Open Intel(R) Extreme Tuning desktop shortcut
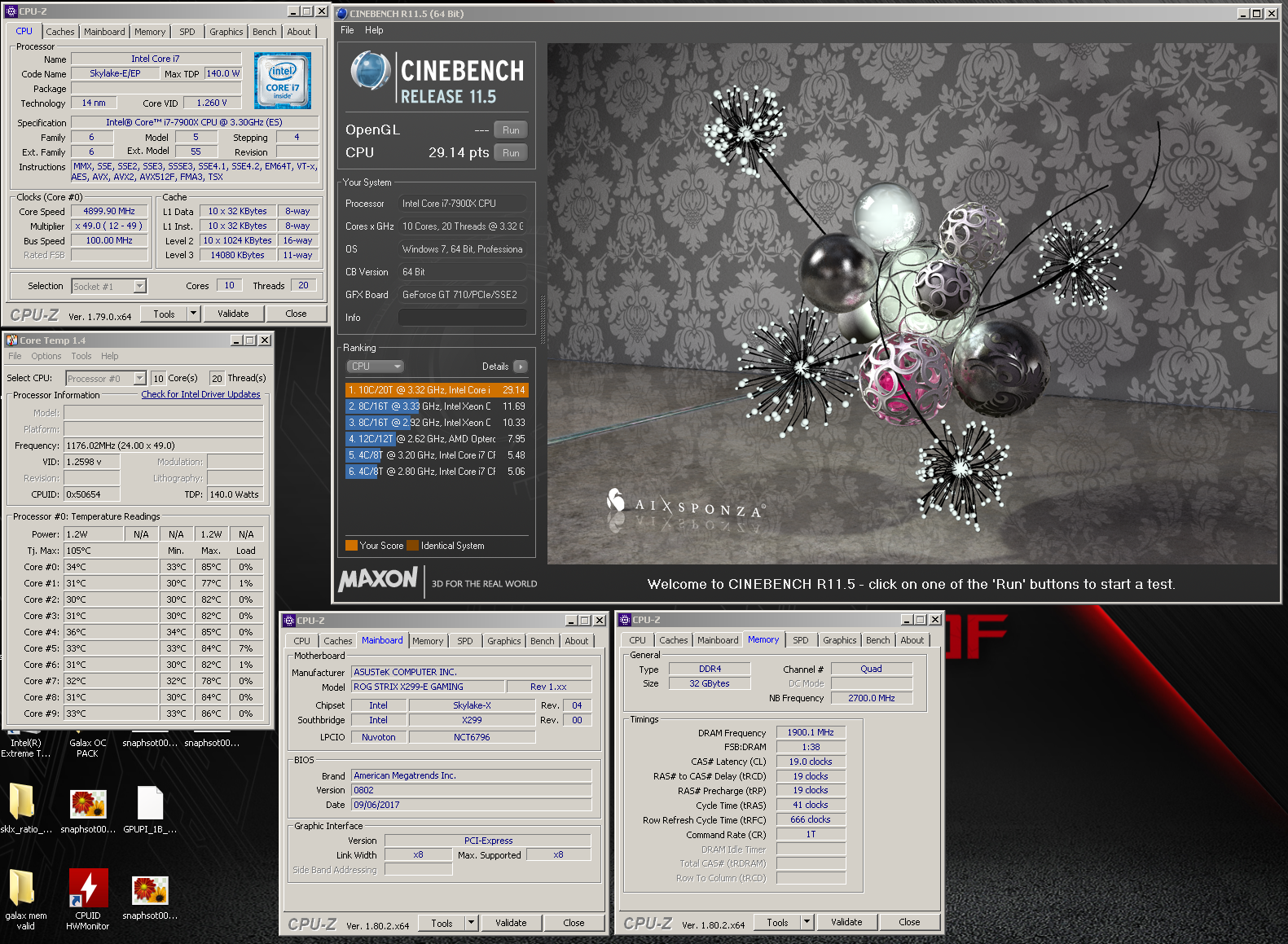The image size is (1288, 944). click(25, 748)
